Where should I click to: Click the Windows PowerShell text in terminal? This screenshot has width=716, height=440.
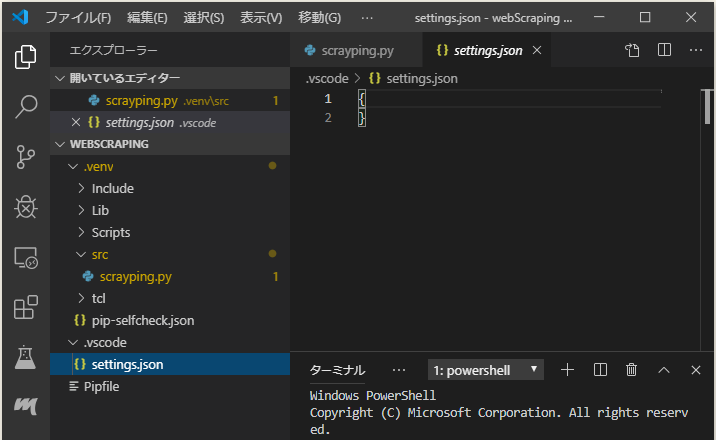(x=373, y=395)
